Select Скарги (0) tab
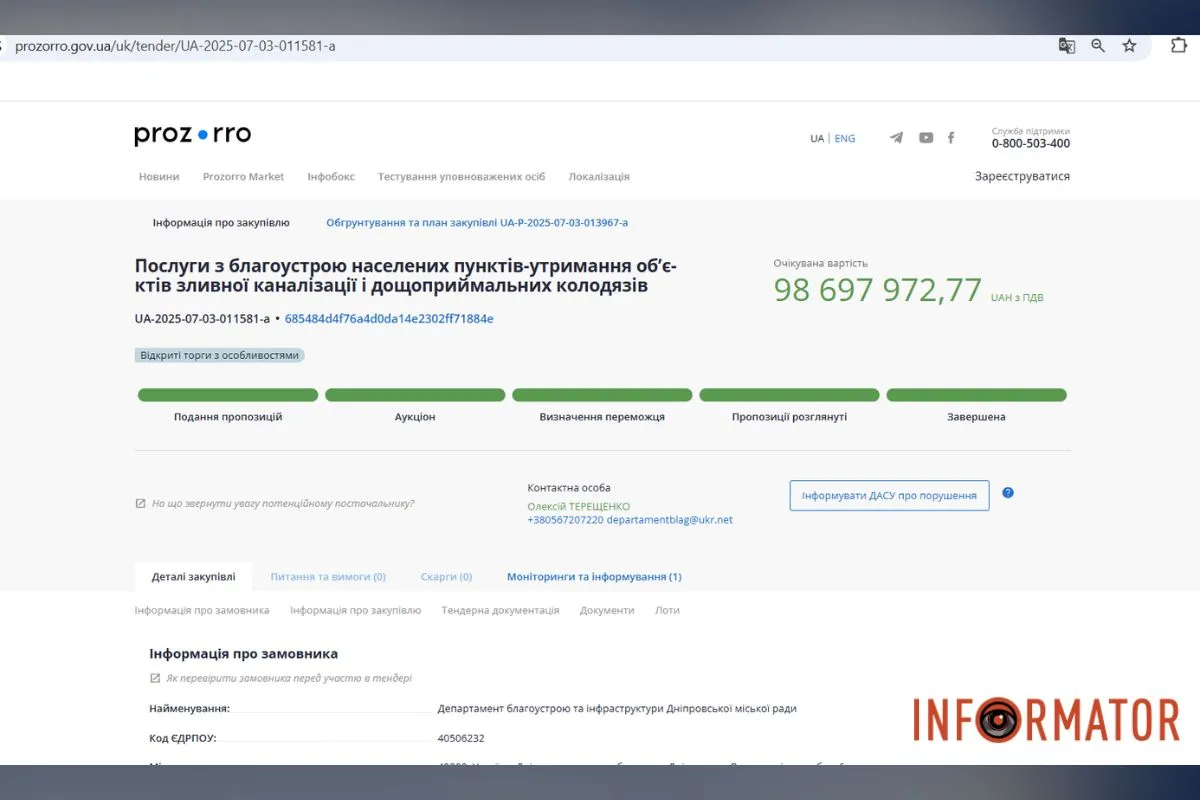The height and width of the screenshot is (800, 1200). (446, 577)
